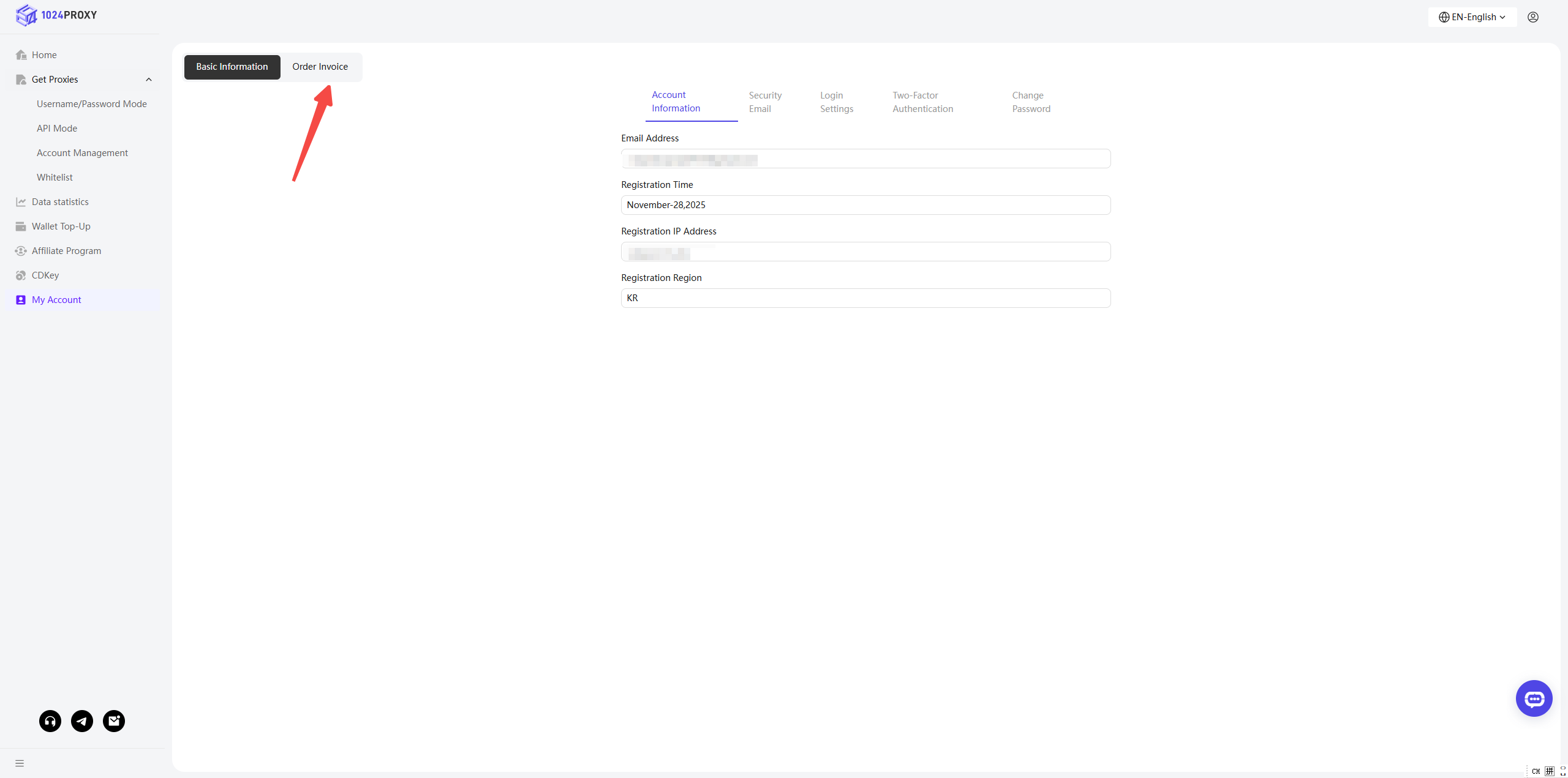Viewport: 1568px width, 778px height.
Task: Open Data statistics page
Action: coord(60,202)
